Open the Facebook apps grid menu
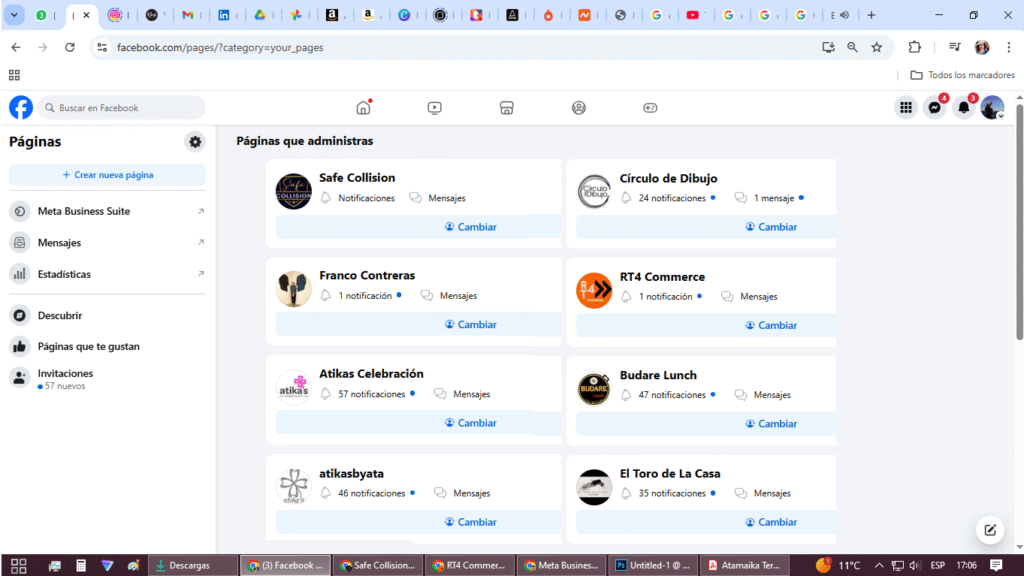This screenshot has width=1024, height=576. [906, 108]
